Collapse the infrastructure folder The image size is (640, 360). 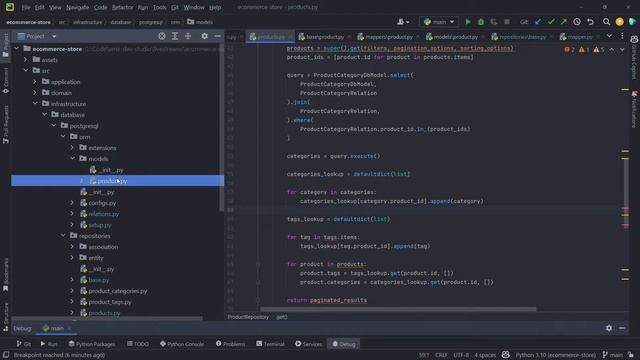[35, 104]
